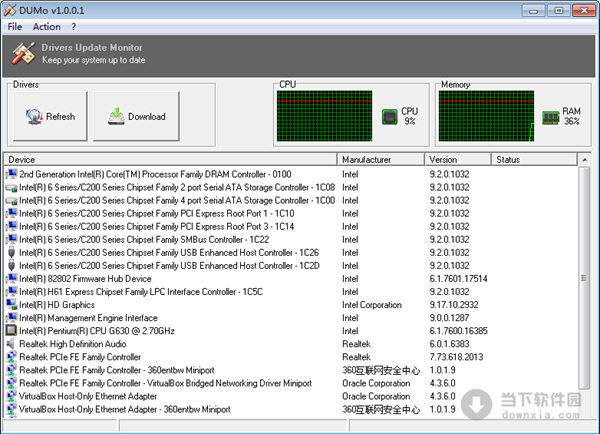This screenshot has width=600, height=434.
Task: Click the Realtek High Definition Audio speaker icon
Action: (x=11, y=344)
